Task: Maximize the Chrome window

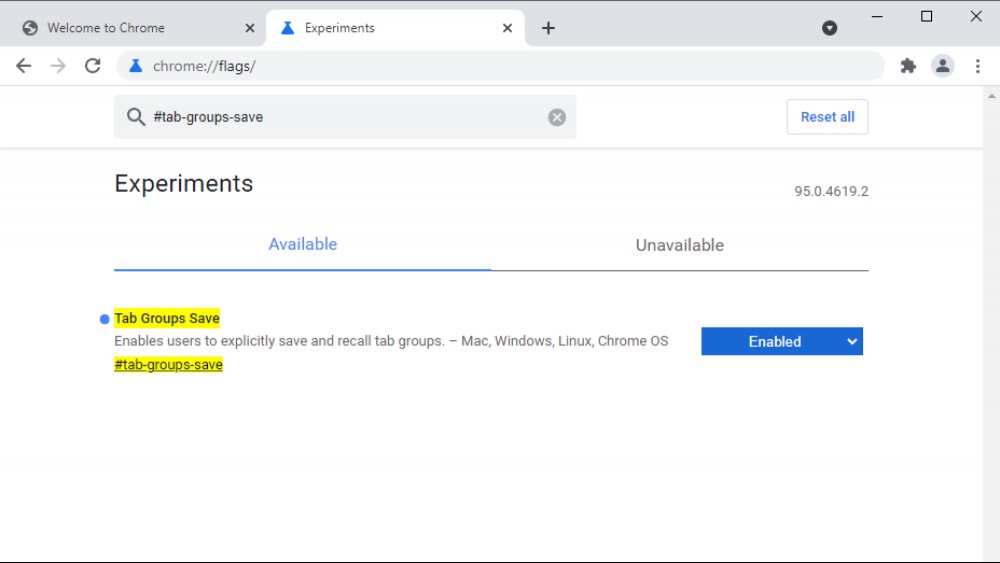Action: [927, 17]
